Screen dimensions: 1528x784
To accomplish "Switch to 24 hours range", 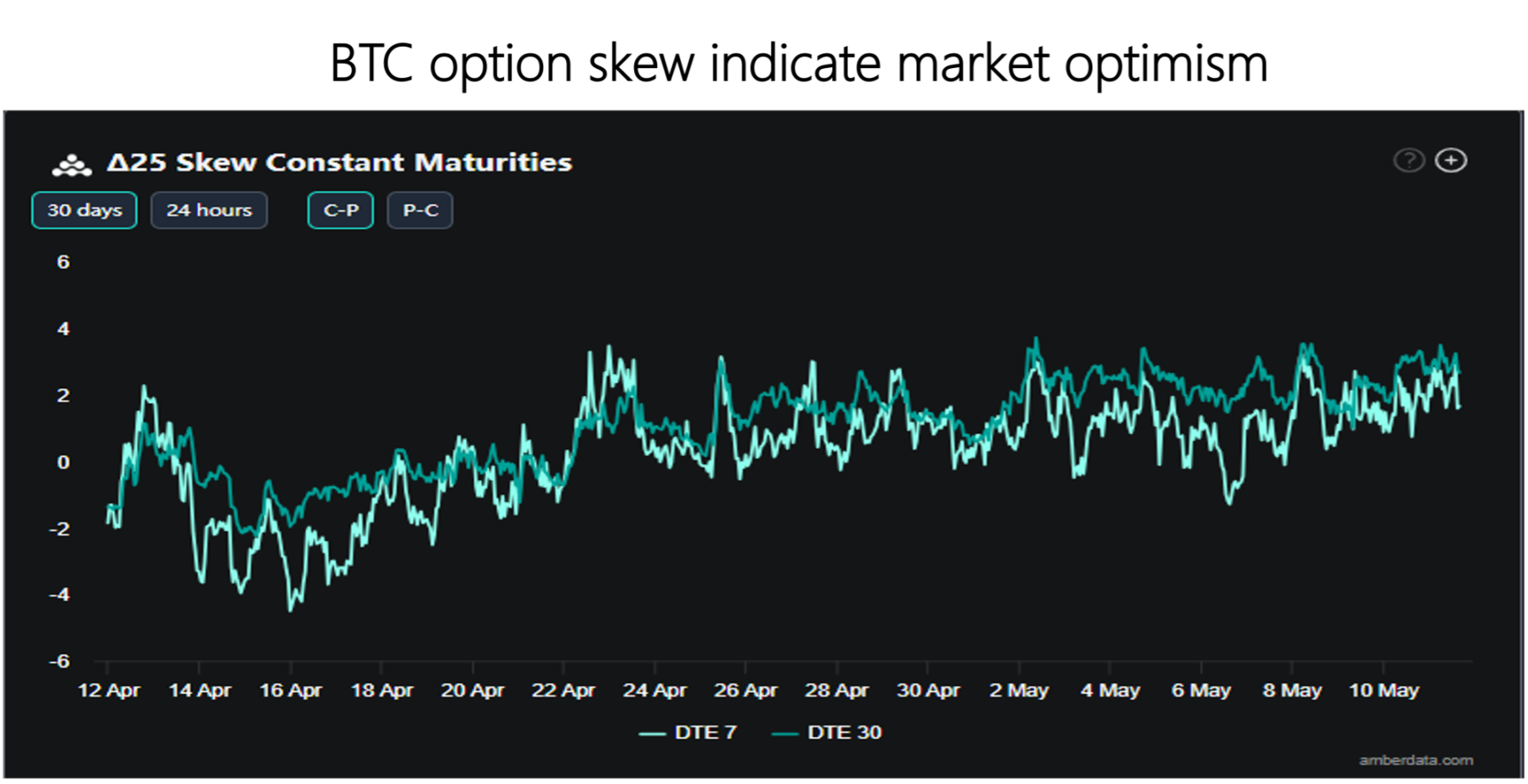I will [209, 211].
